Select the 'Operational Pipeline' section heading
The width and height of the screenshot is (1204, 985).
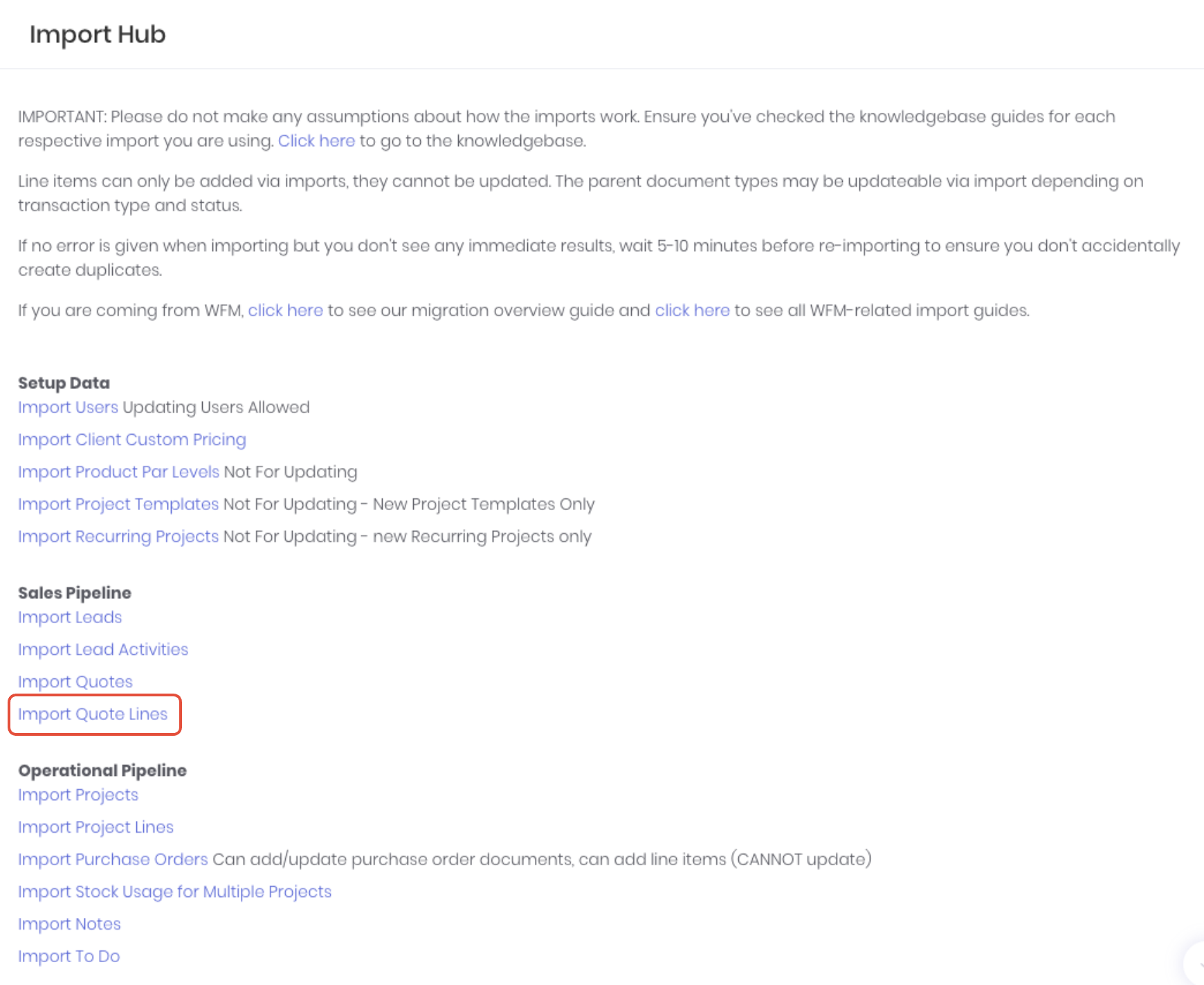[102, 770]
